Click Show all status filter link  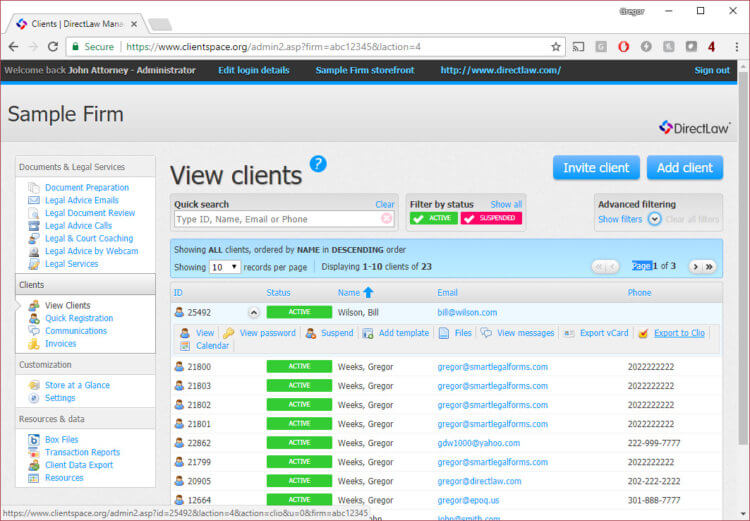(506, 204)
